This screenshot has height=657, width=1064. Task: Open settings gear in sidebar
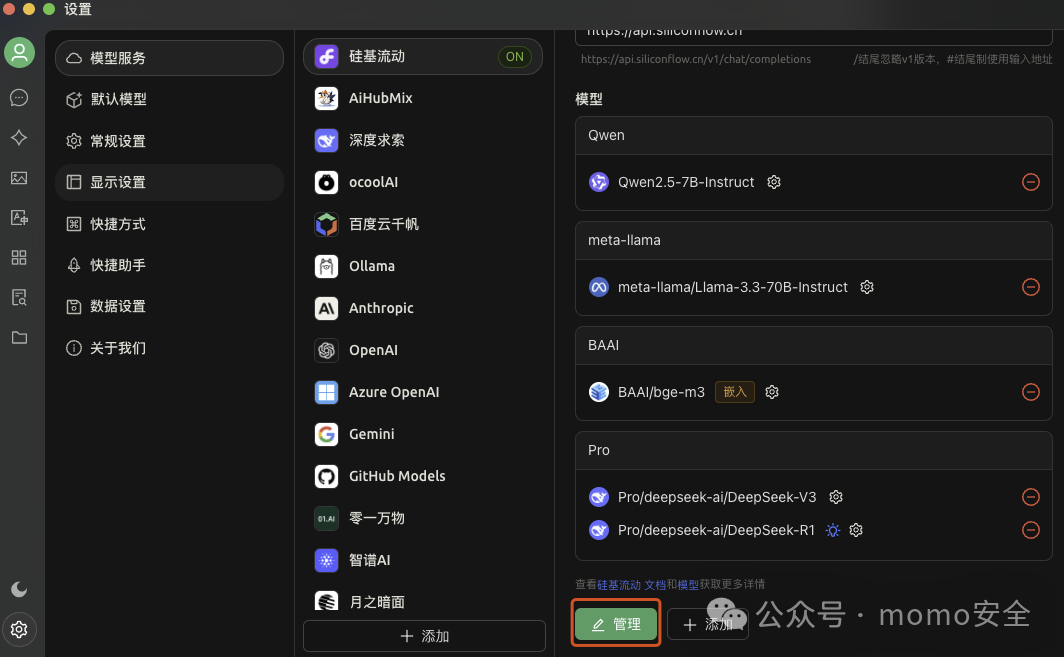pyautogui.click(x=19, y=630)
